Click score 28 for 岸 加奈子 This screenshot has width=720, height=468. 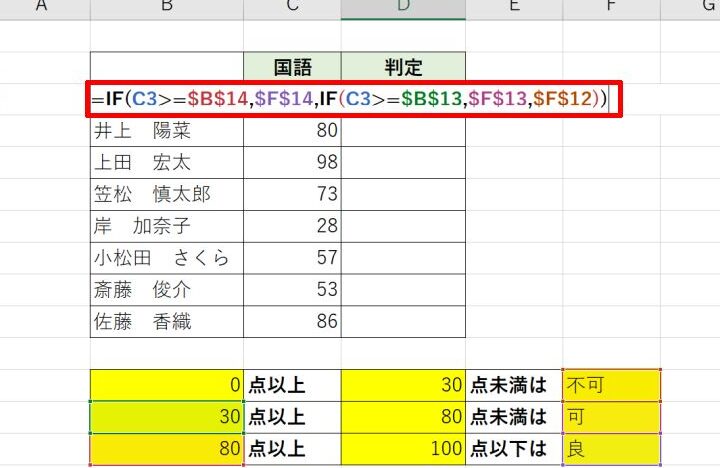pos(292,226)
